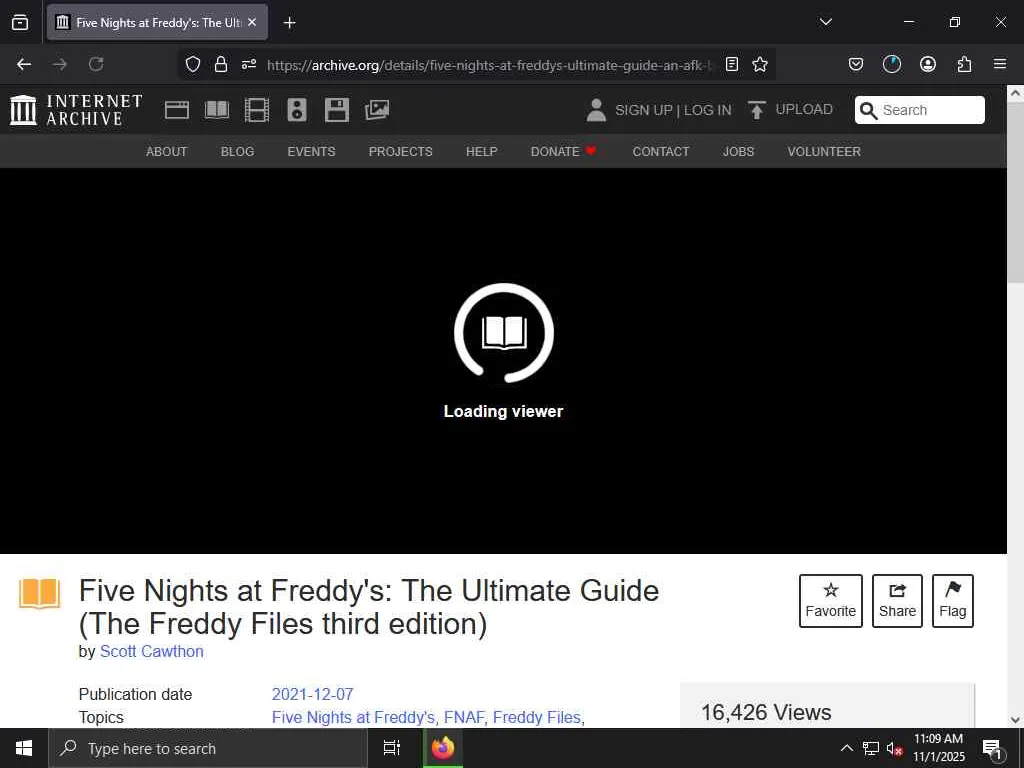The image size is (1024, 768).
Task: Open the FNAF topic link
Action: point(464,717)
